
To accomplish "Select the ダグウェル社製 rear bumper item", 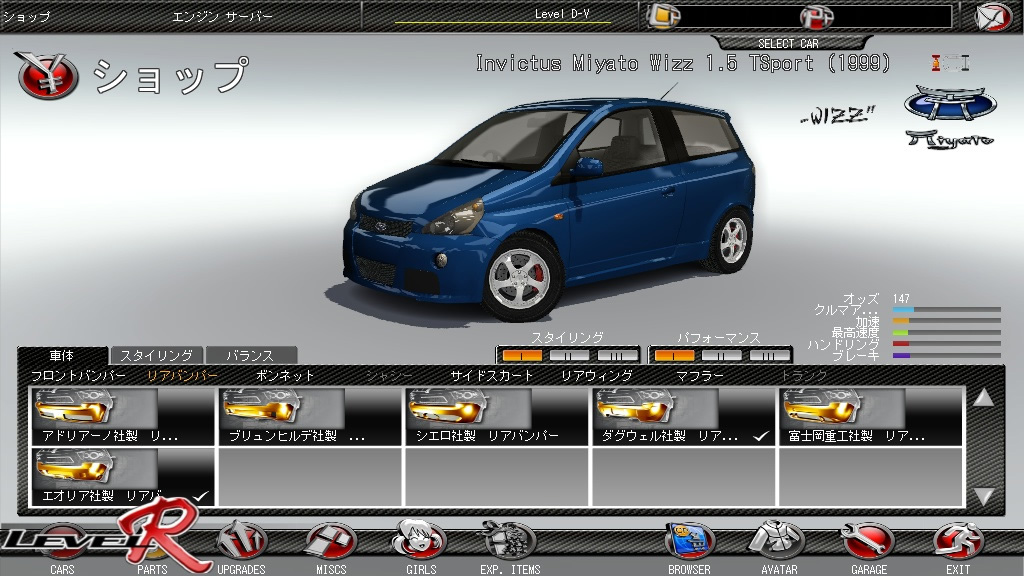I will (683, 417).
